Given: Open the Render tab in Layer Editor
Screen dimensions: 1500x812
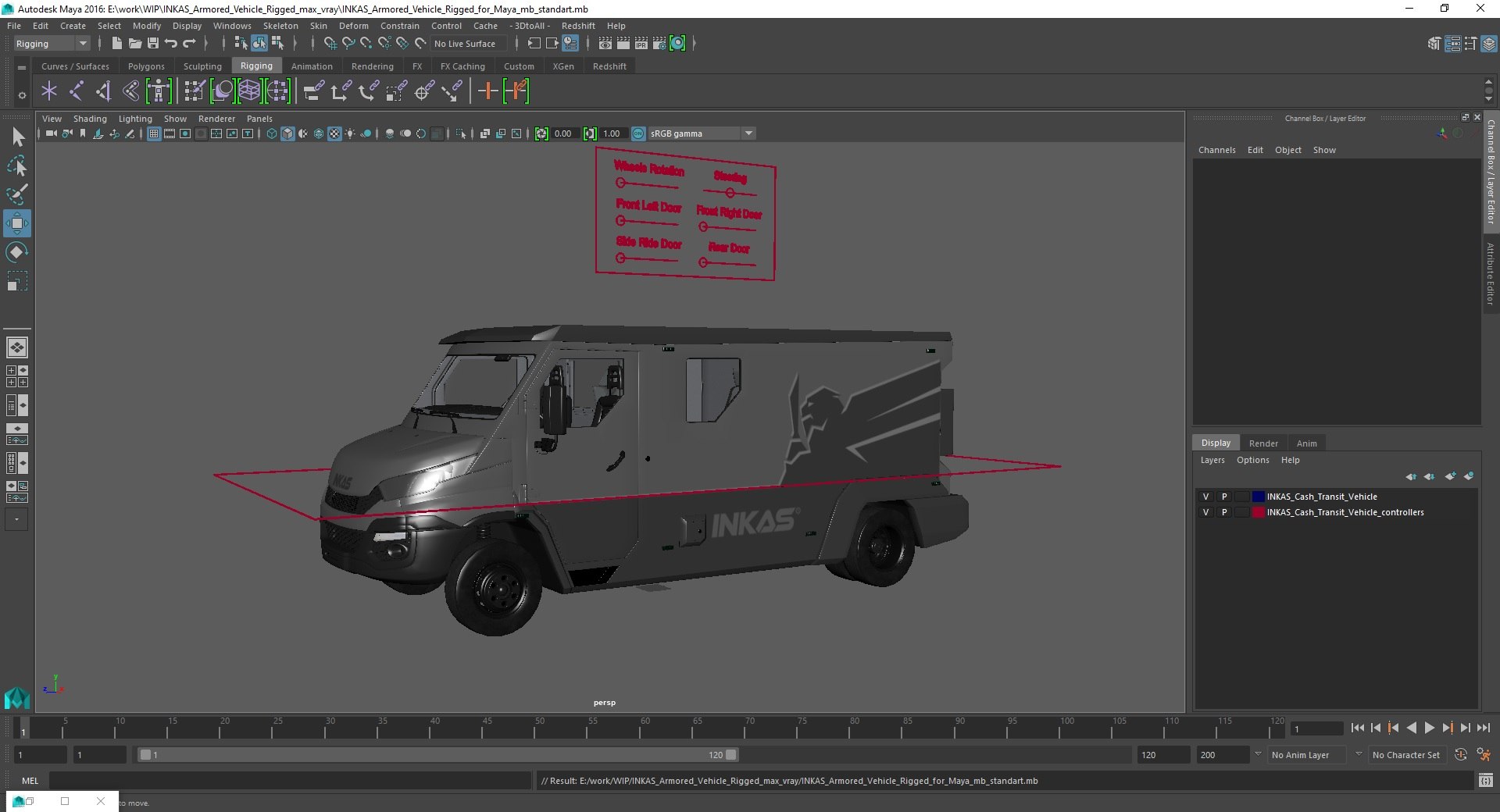Looking at the screenshot, I should tap(1263, 443).
